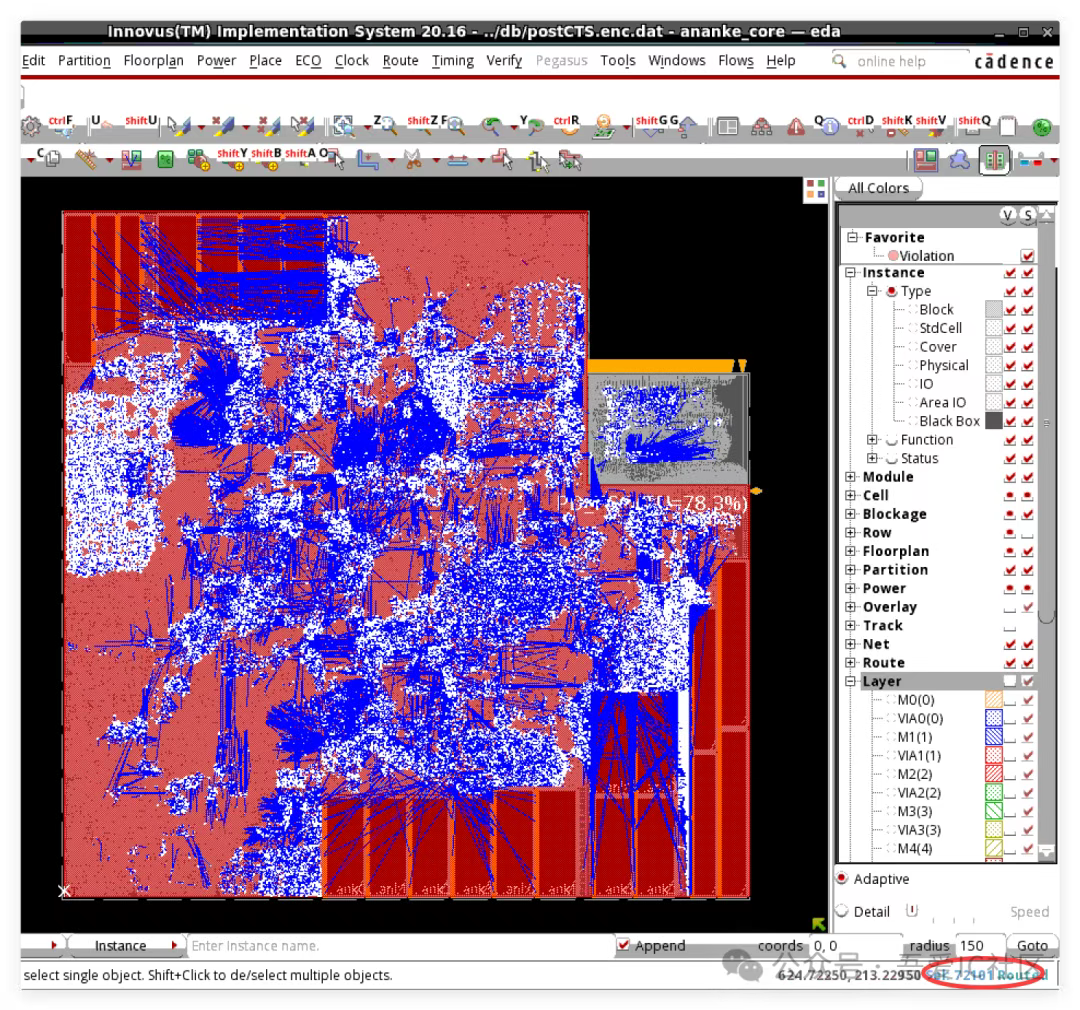Toggle visibility checkbox for Module
This screenshot has width=1080, height=1010.
(1010, 477)
